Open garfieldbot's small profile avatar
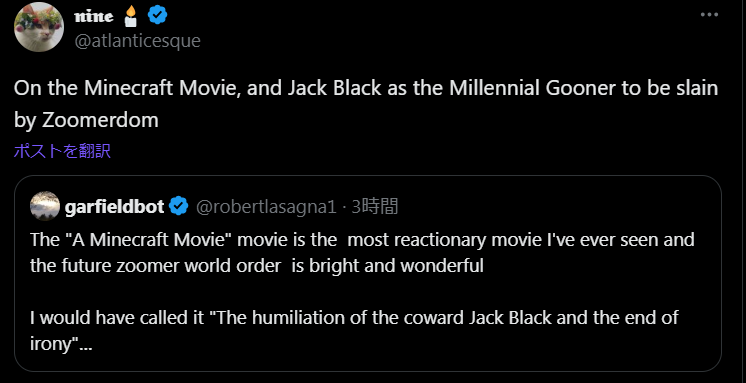Viewport: 746px width, 383px height. (x=45, y=206)
